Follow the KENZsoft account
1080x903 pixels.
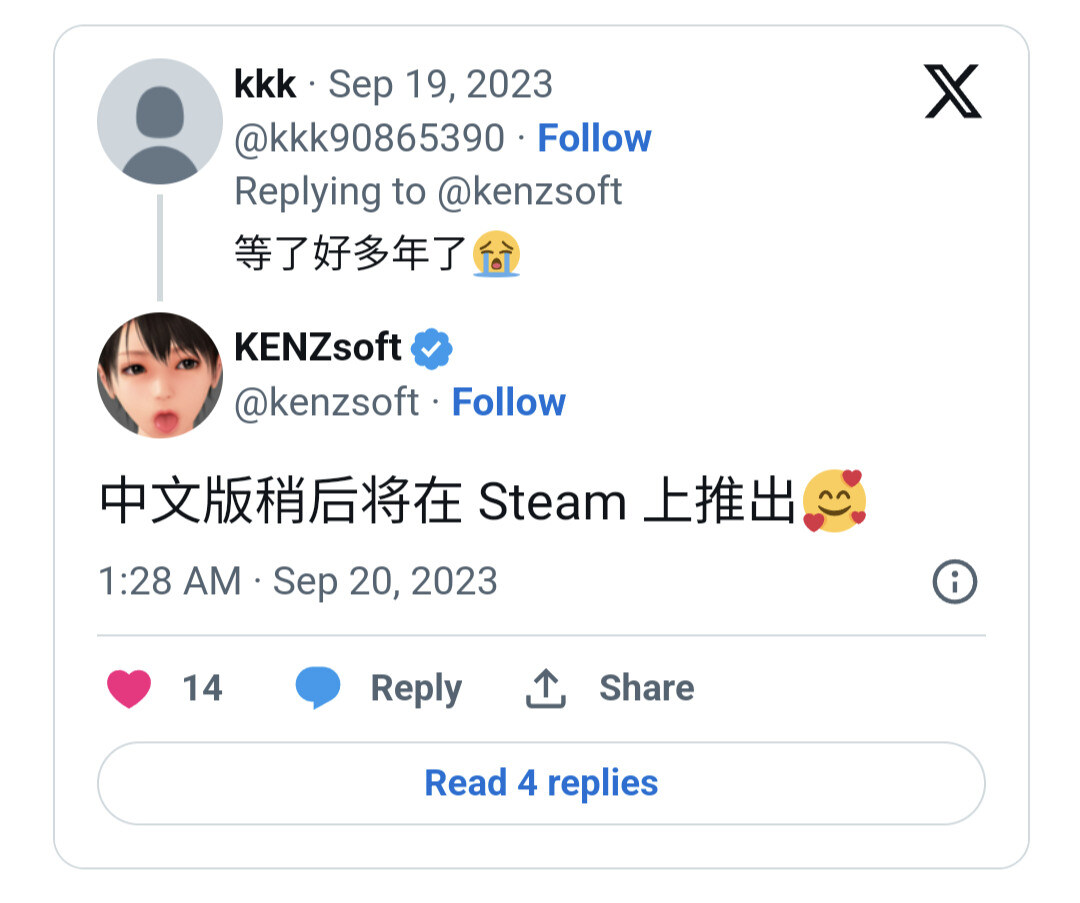(508, 402)
